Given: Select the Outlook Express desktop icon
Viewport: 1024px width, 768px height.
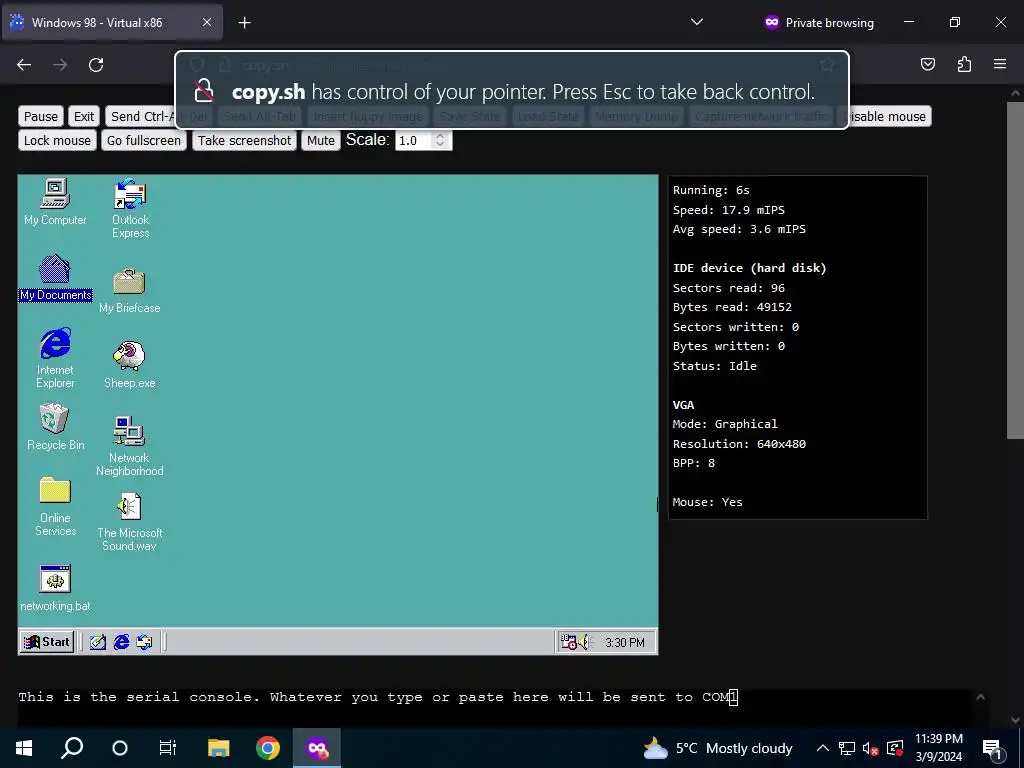Looking at the screenshot, I should (x=130, y=208).
